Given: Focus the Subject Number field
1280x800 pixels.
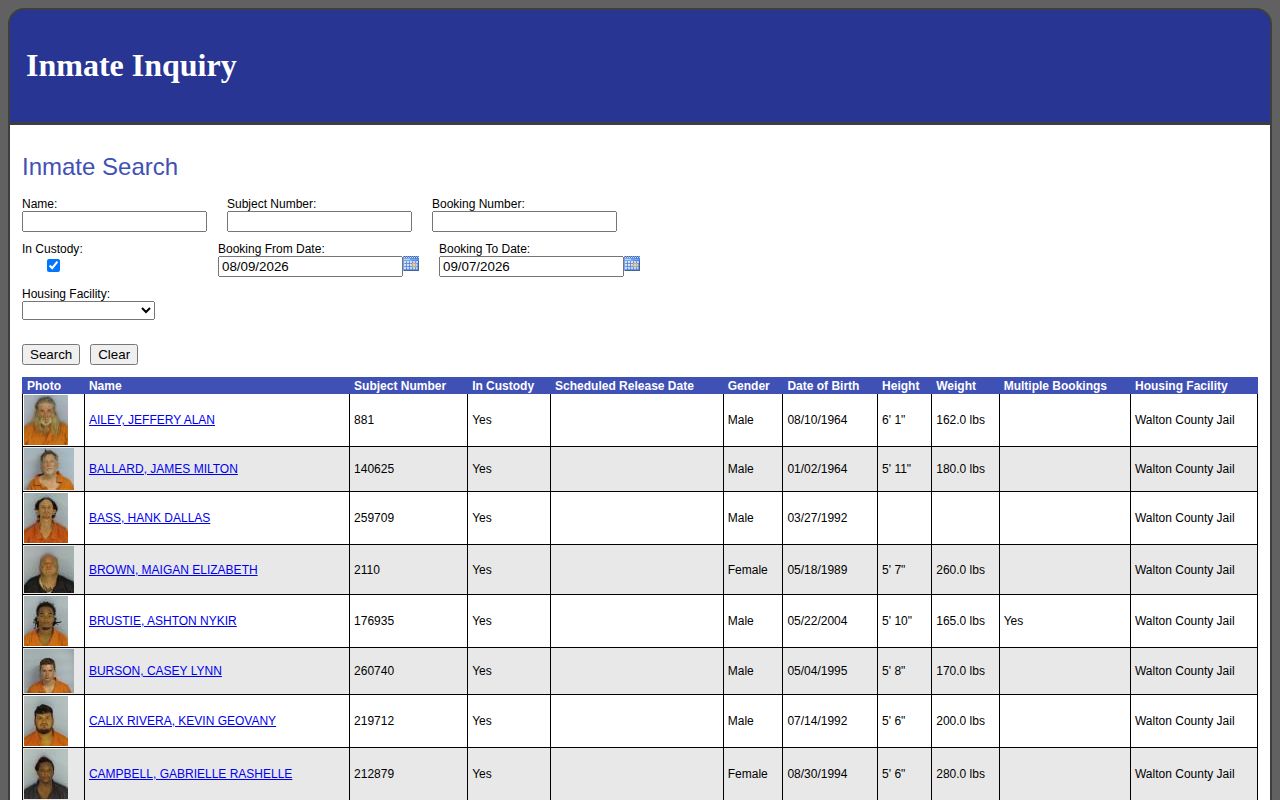Looking at the screenshot, I should (x=319, y=222).
